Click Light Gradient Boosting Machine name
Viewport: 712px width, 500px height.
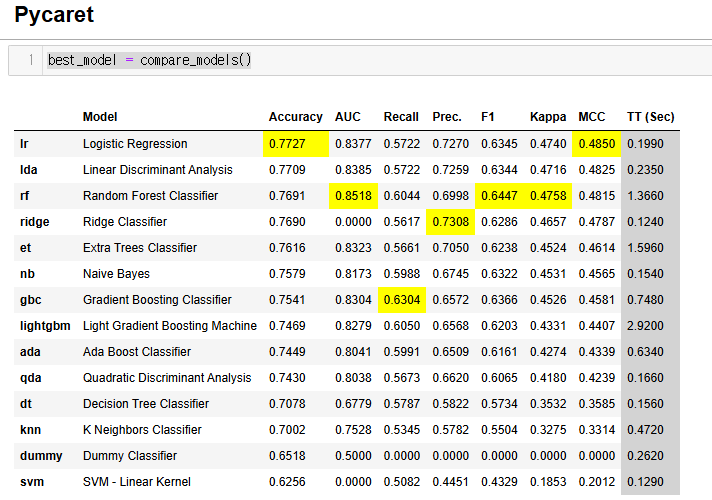170,326
